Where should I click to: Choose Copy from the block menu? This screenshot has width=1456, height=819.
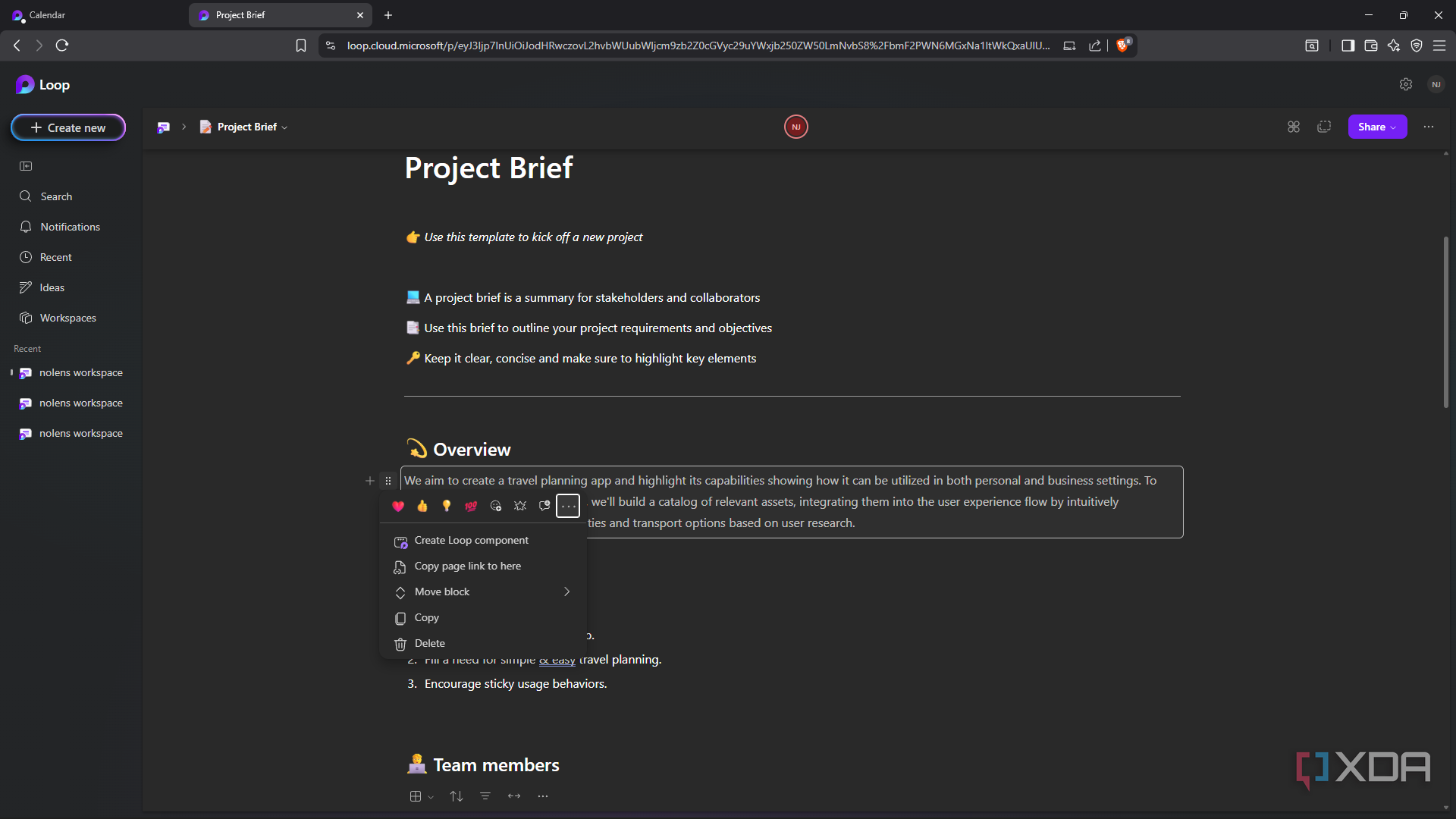tap(483, 617)
